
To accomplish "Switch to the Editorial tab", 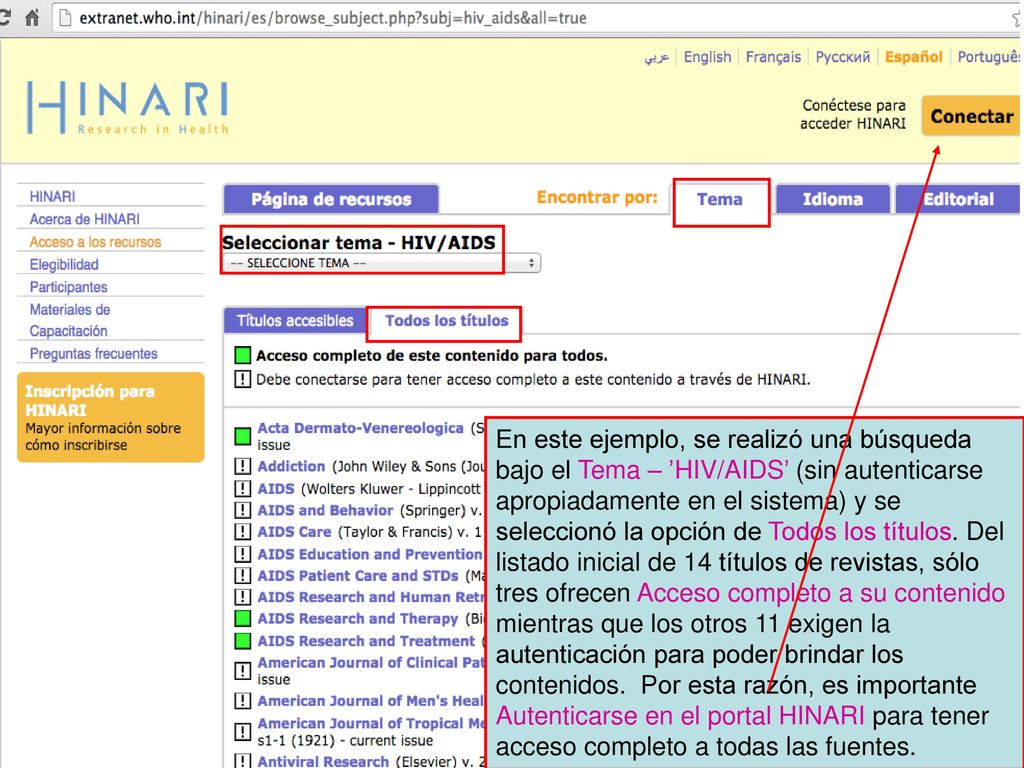I will point(957,199).
